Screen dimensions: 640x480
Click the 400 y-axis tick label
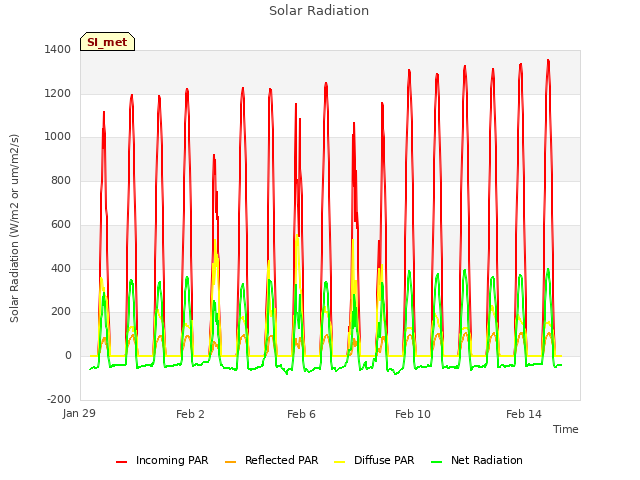pos(61,269)
